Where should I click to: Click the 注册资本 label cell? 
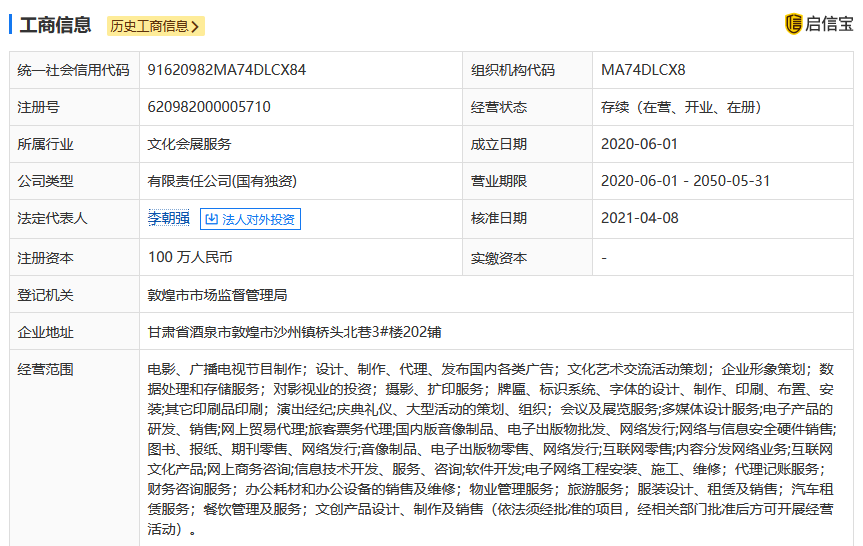point(74,258)
